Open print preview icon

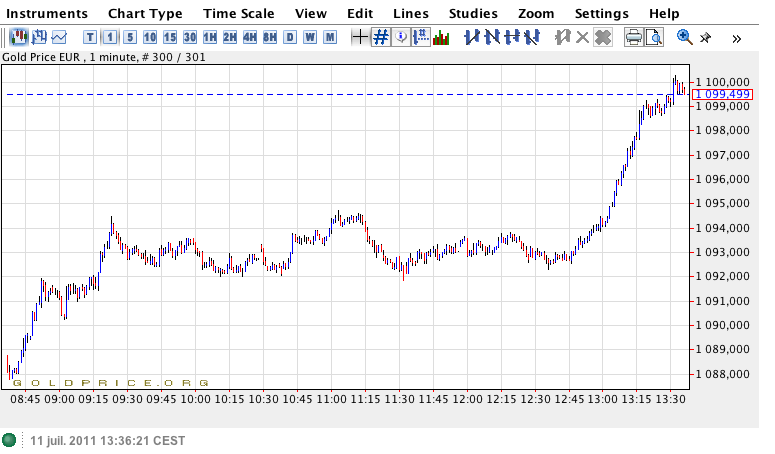[653, 38]
